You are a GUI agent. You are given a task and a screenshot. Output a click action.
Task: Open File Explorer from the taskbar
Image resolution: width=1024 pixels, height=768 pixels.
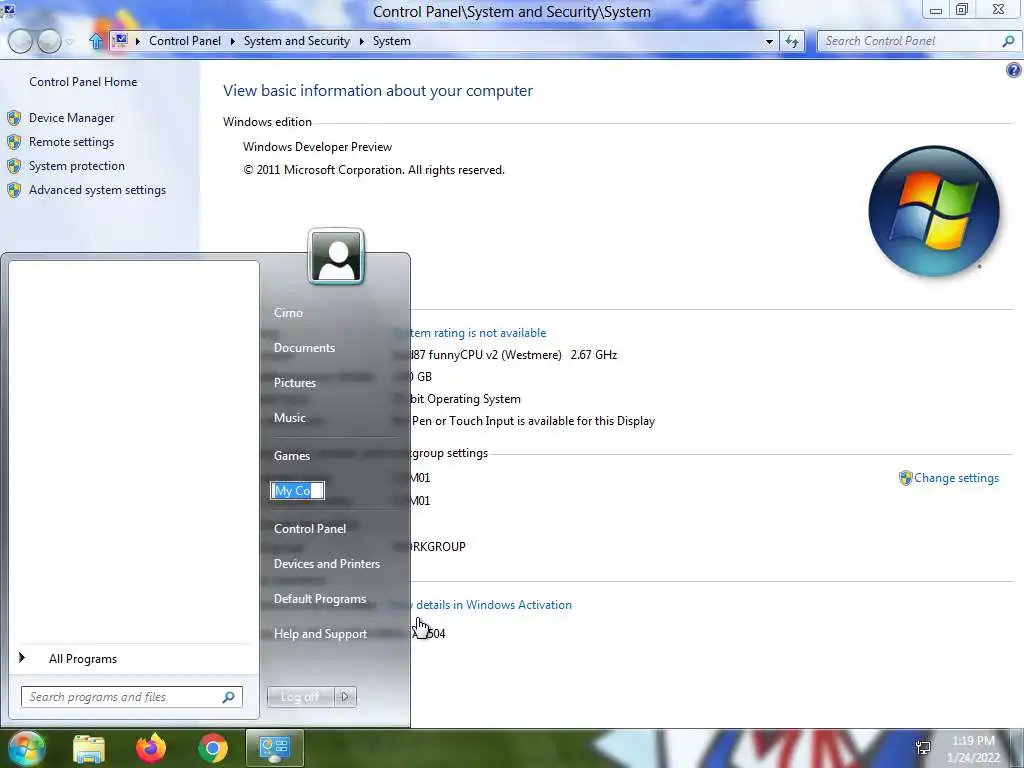89,748
